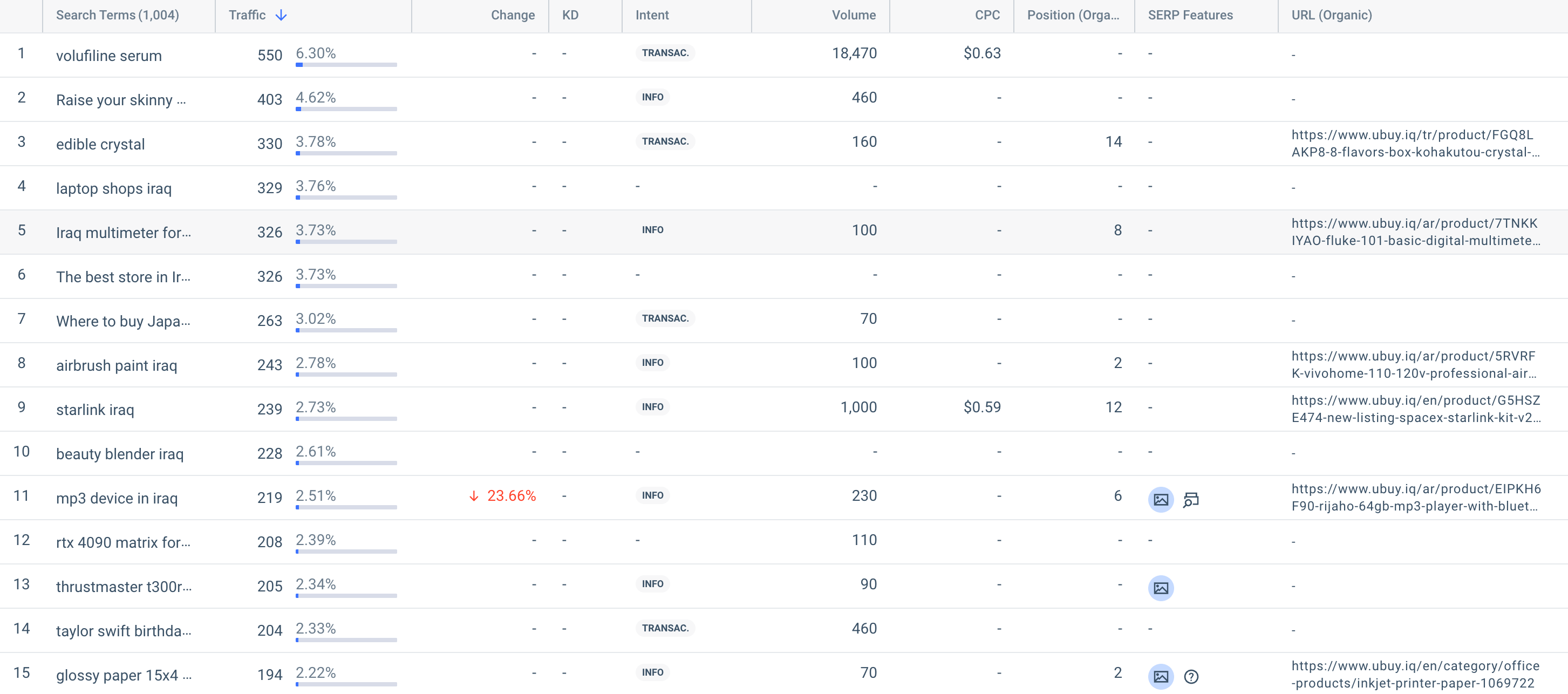Select the row for beauty blender iraq
Screen dimensions: 1568x694
pyautogui.click(x=120, y=453)
